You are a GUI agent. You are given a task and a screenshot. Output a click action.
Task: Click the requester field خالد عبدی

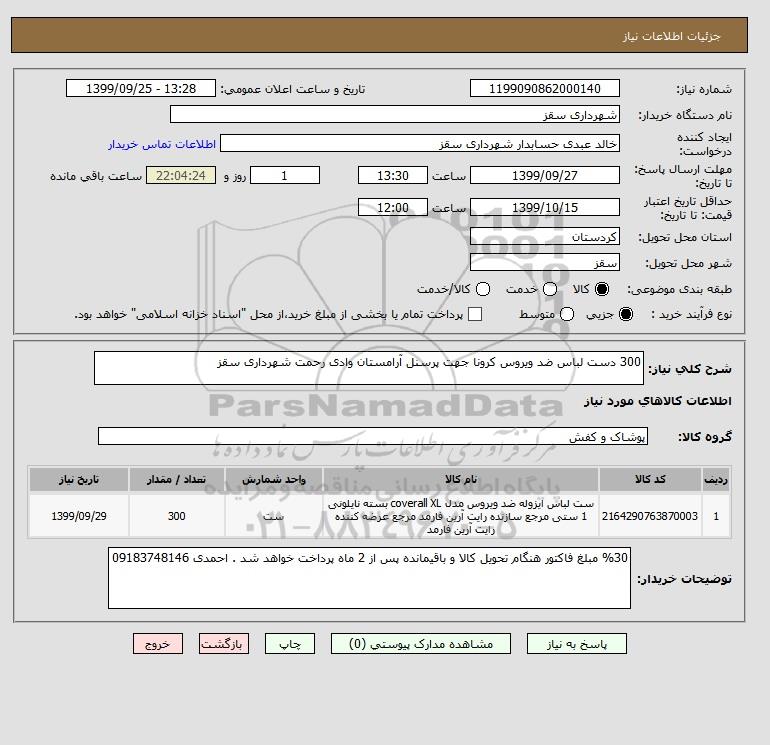click(x=420, y=144)
